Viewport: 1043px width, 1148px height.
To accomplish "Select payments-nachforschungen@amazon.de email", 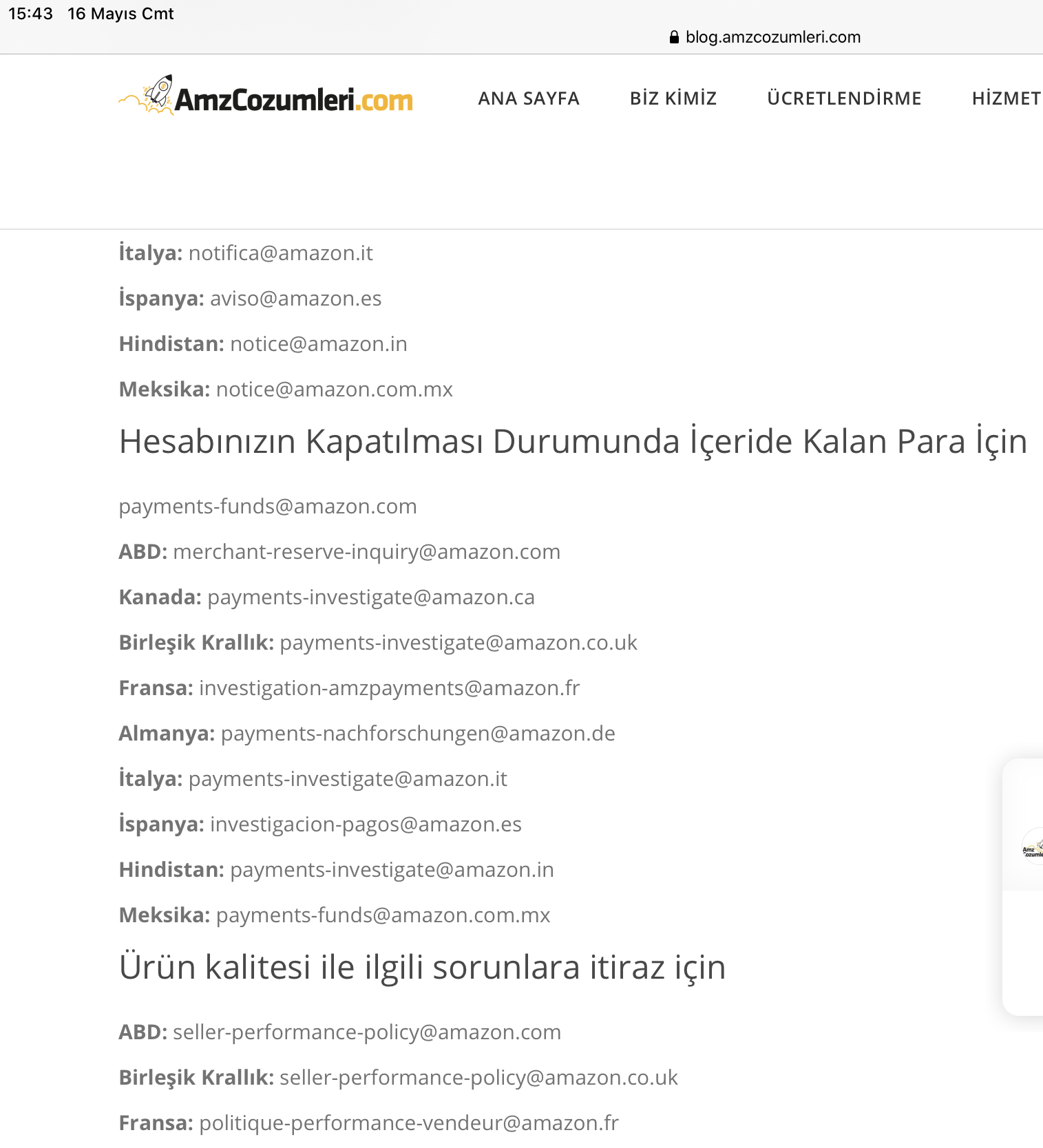I will point(418,734).
